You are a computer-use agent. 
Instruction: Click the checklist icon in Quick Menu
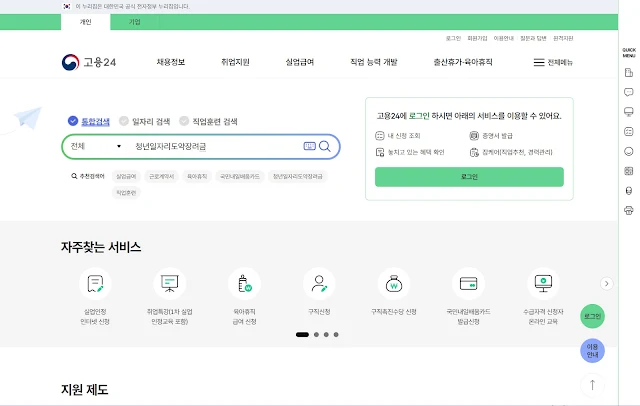pos(629,131)
